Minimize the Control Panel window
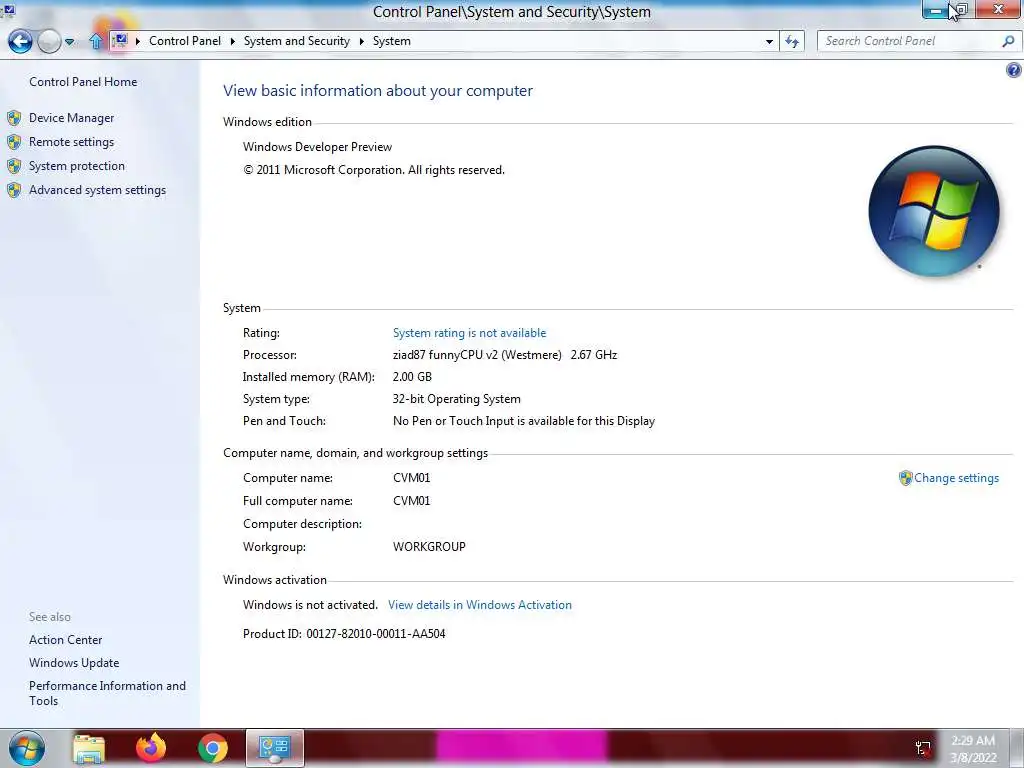 [x=935, y=9]
